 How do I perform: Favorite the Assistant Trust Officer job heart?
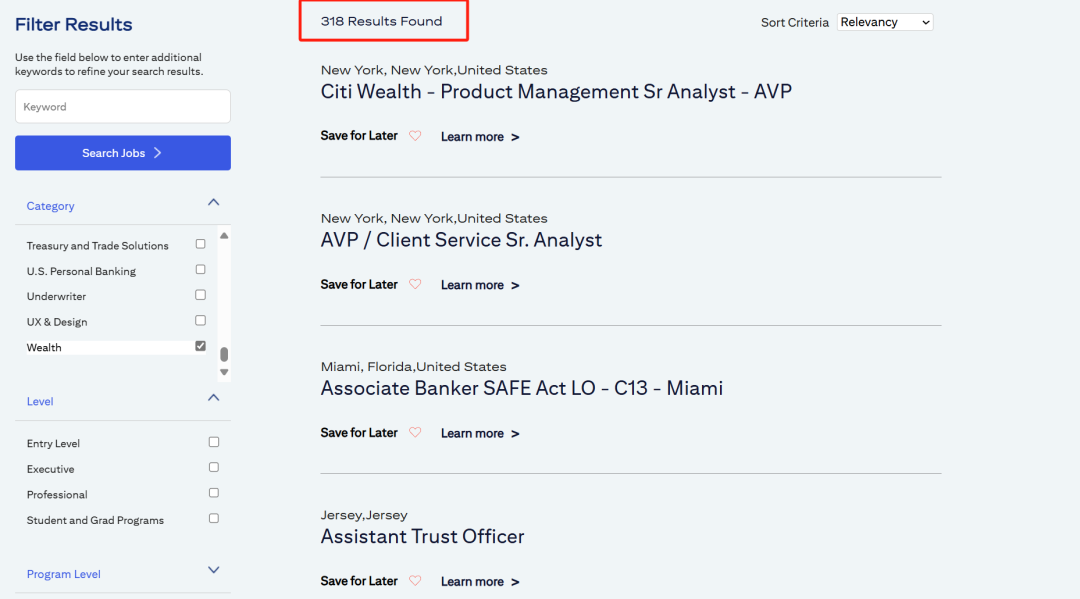coord(415,580)
